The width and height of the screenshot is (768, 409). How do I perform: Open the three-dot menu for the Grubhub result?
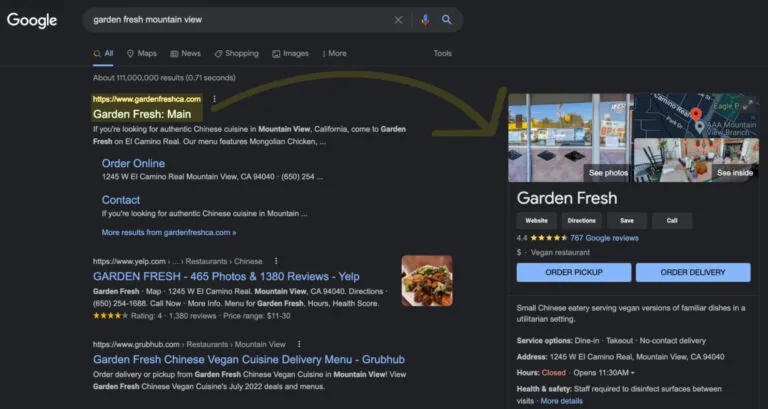299,344
